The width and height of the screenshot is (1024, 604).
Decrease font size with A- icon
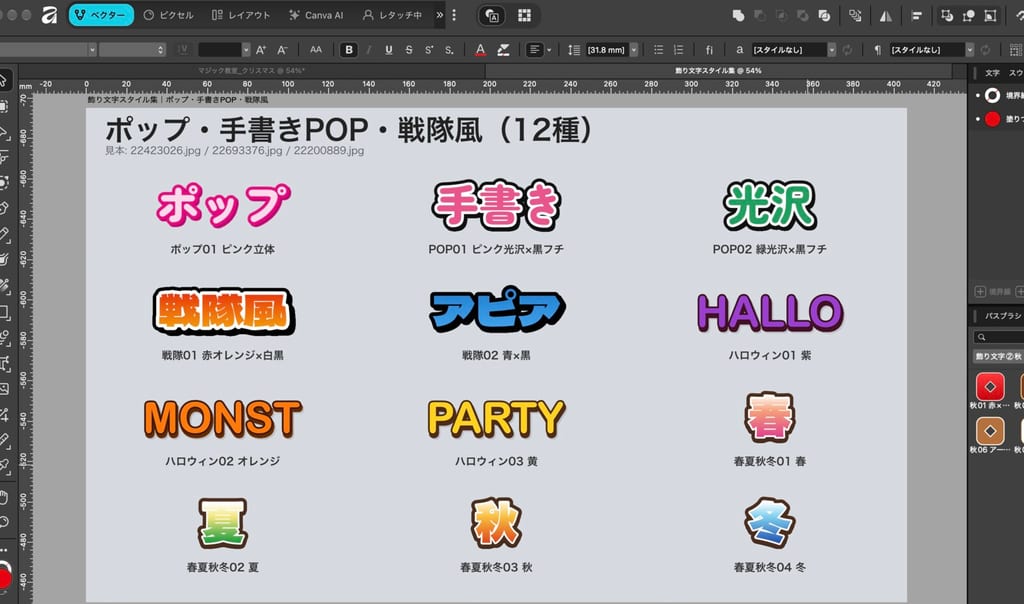(282, 50)
